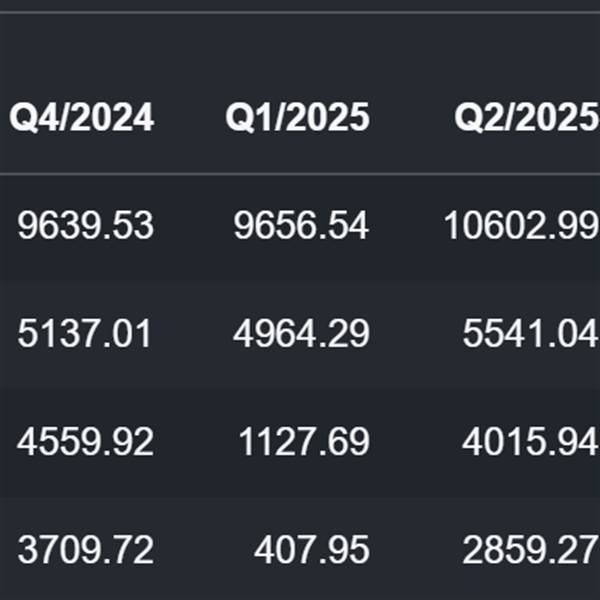Click the 9639.53 cell
The image size is (600, 600).
tap(86, 225)
